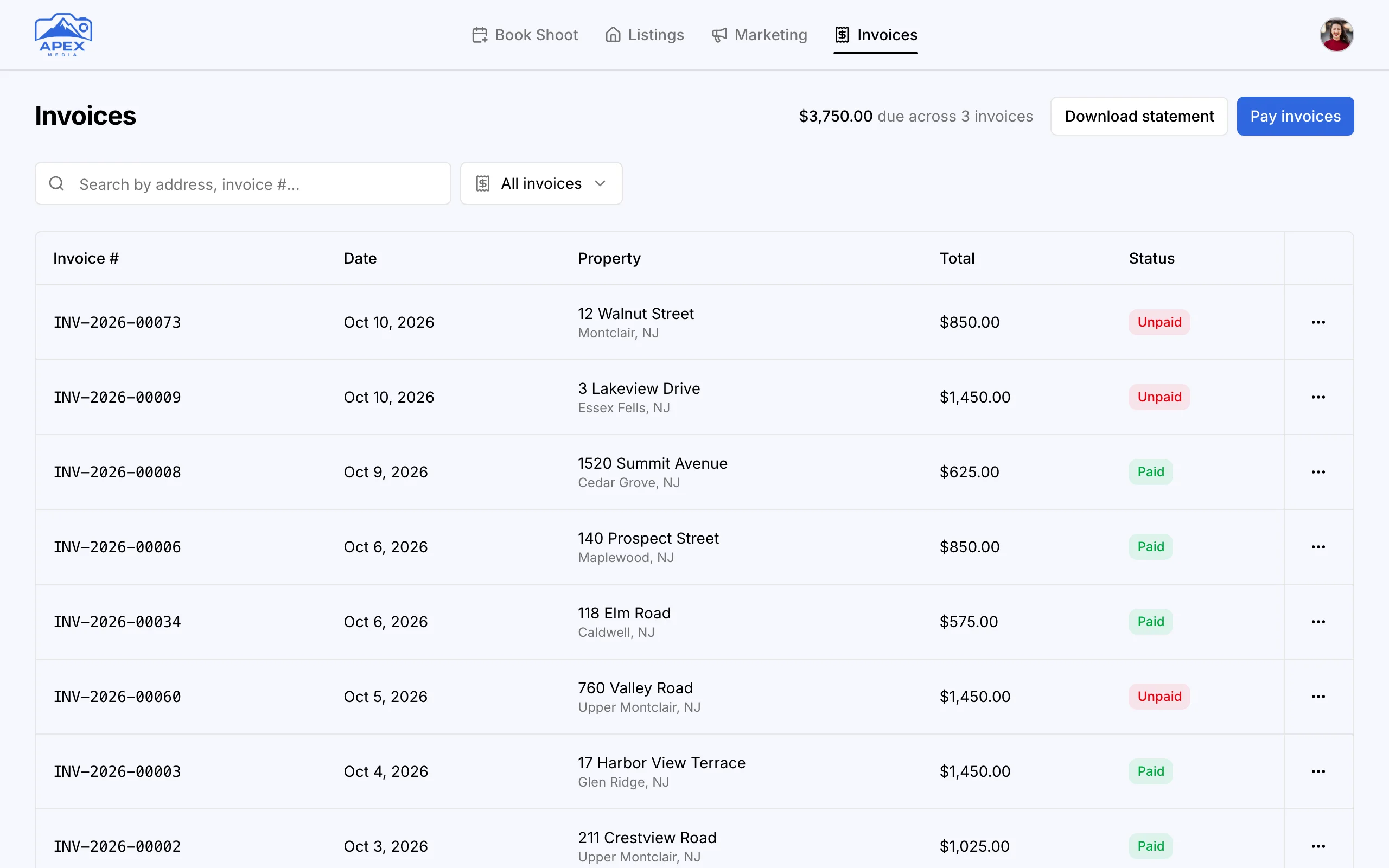Open more actions for INV-2026-00008
This screenshot has height=868, width=1389.
point(1318,472)
